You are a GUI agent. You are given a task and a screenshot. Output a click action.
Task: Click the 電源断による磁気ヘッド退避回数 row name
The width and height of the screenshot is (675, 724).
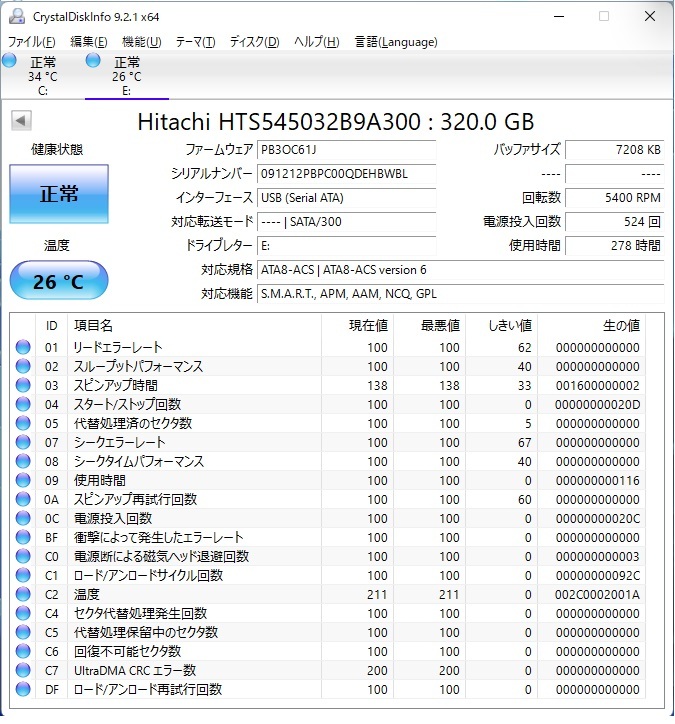click(162, 556)
